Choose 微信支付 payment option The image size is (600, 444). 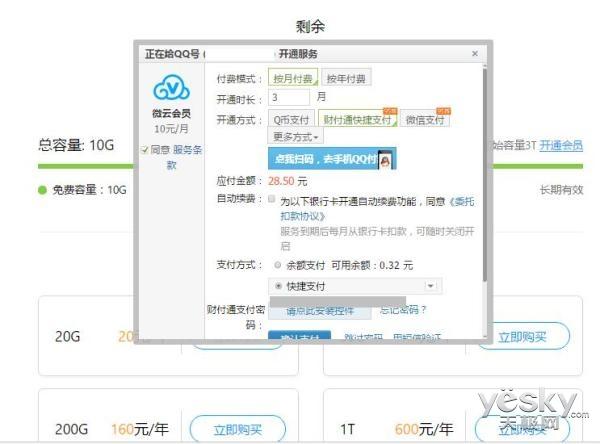coord(425,119)
